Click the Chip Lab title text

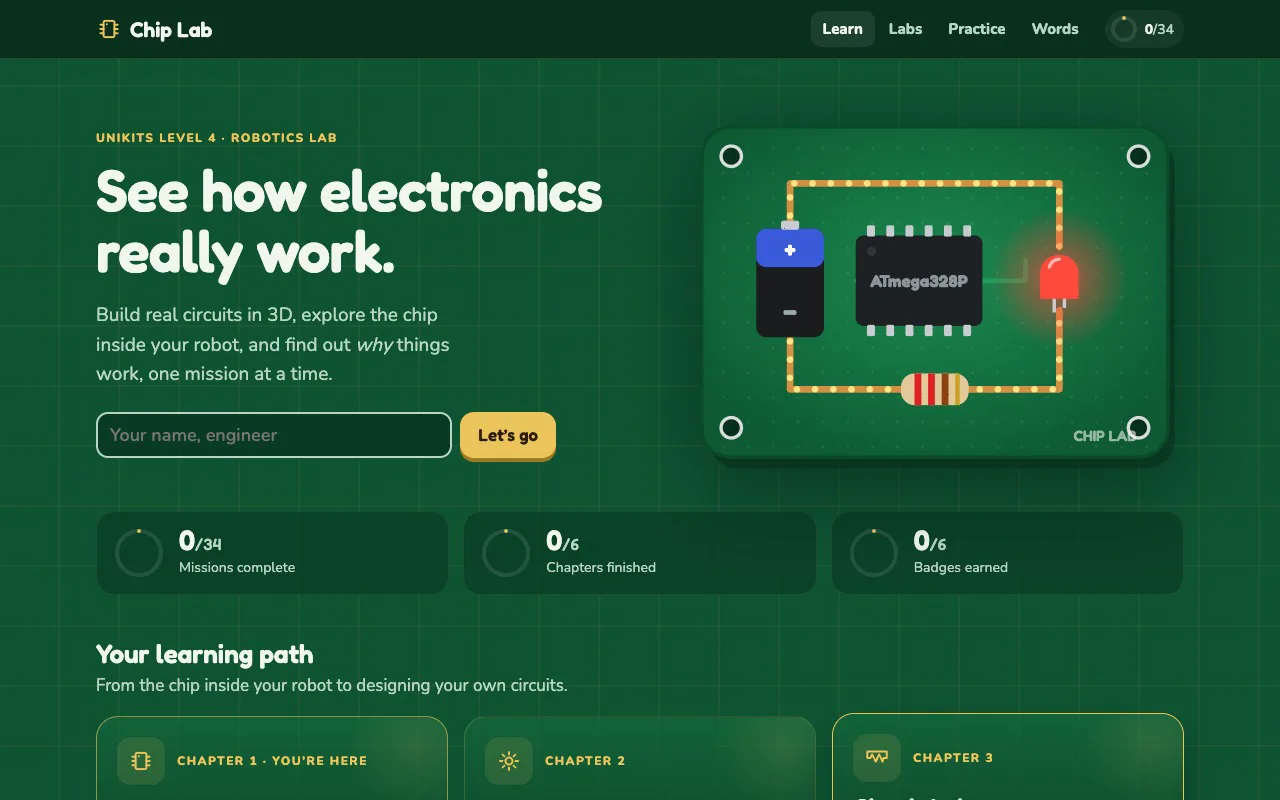[x=171, y=30]
